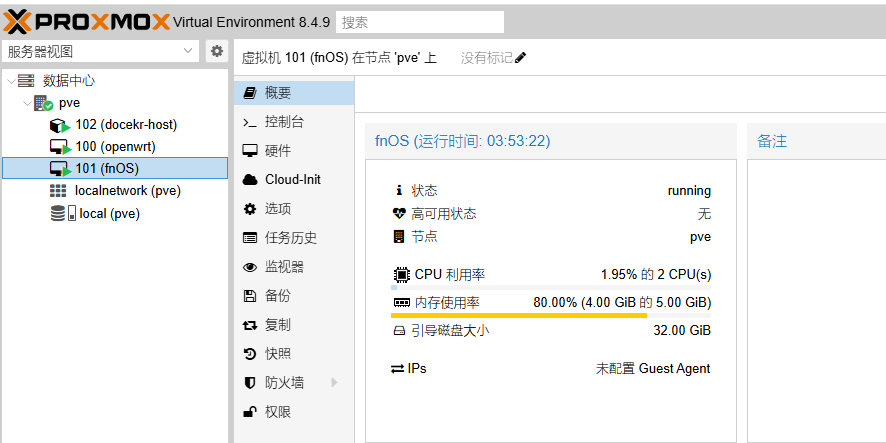
Task: Collapse the pve node tree
Action: pyautogui.click(x=27, y=103)
